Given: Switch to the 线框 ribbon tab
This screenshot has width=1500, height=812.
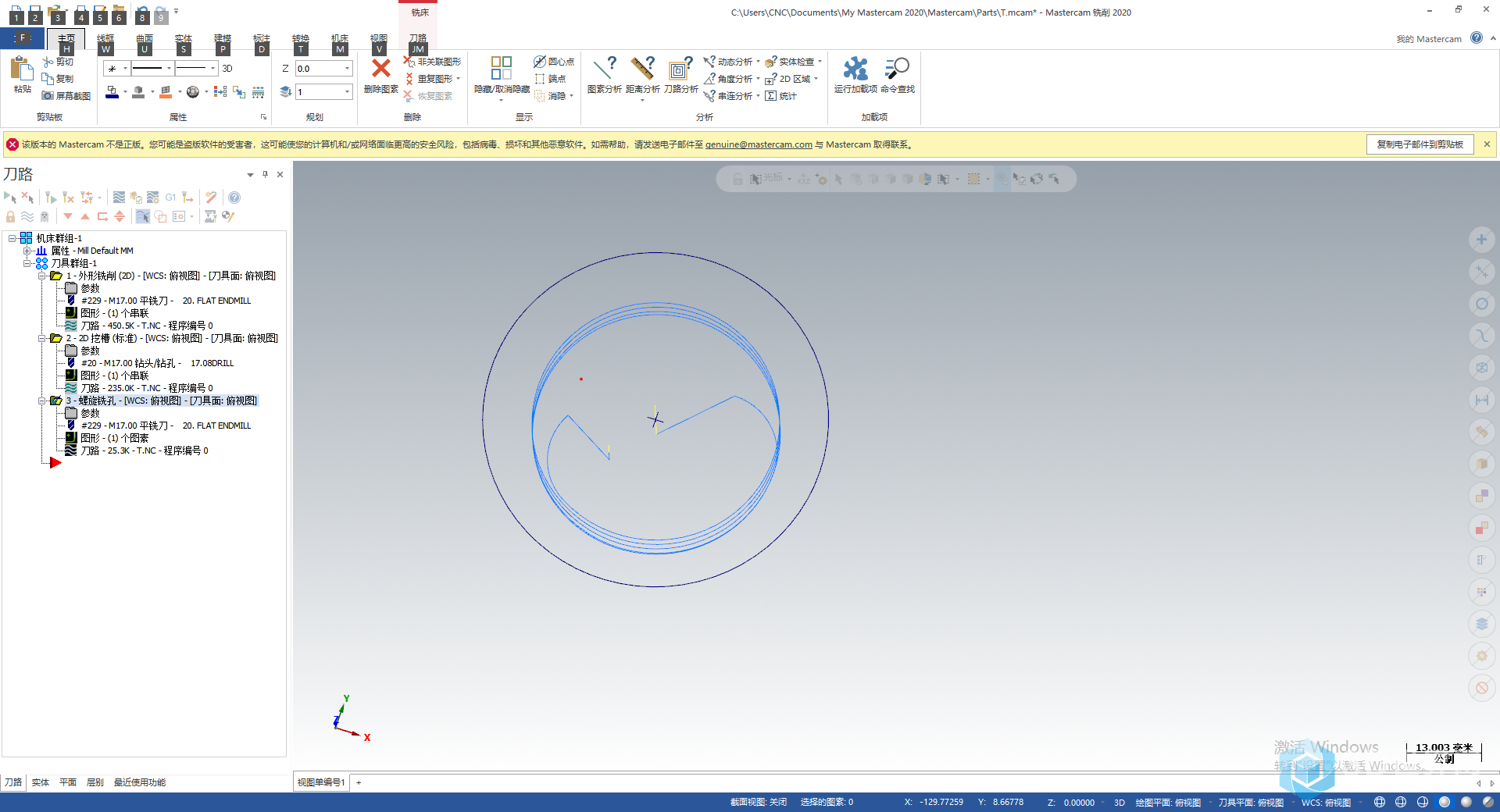Looking at the screenshot, I should click(x=105, y=38).
